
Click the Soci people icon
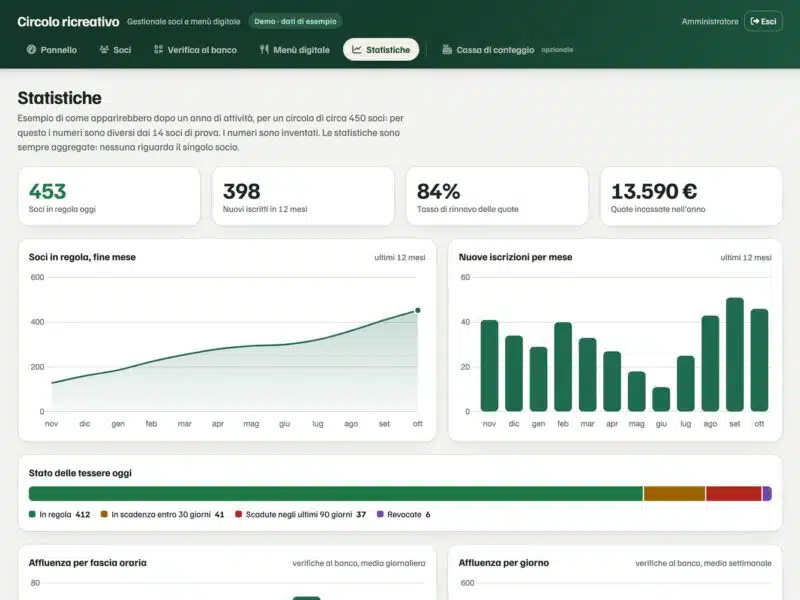[104, 49]
